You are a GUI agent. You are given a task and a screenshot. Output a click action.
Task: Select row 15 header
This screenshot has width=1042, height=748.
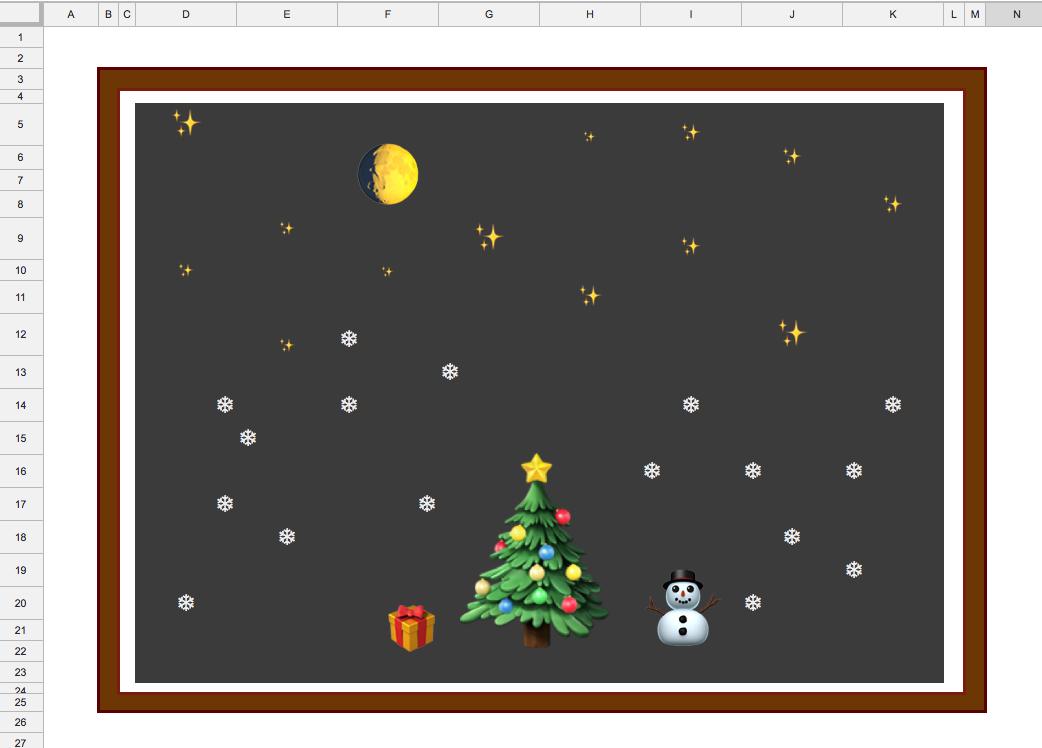(21, 438)
